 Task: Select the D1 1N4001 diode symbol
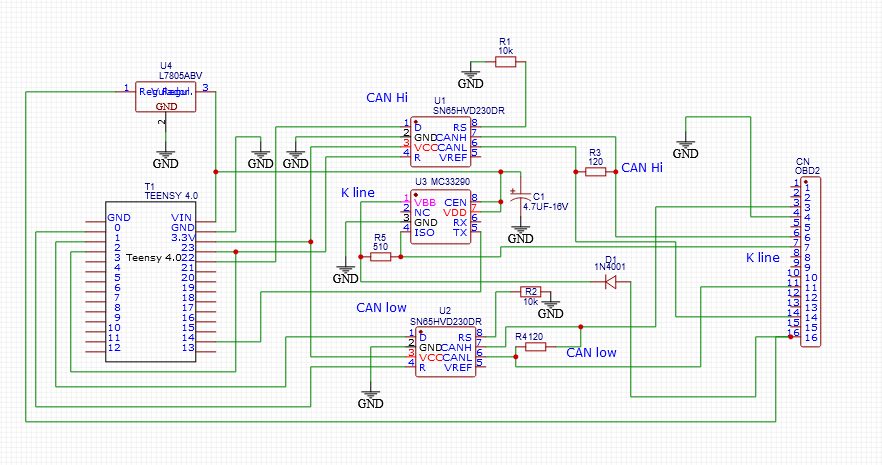click(610, 282)
